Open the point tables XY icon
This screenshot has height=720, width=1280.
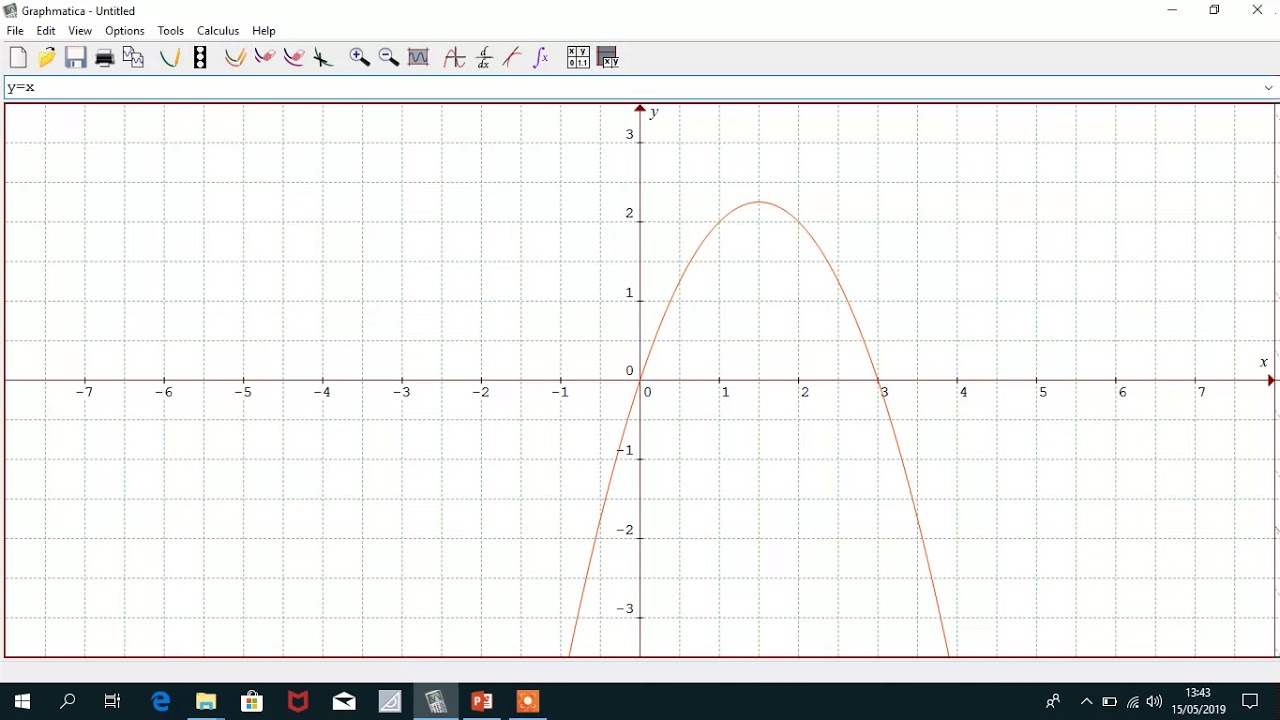[x=578, y=58]
